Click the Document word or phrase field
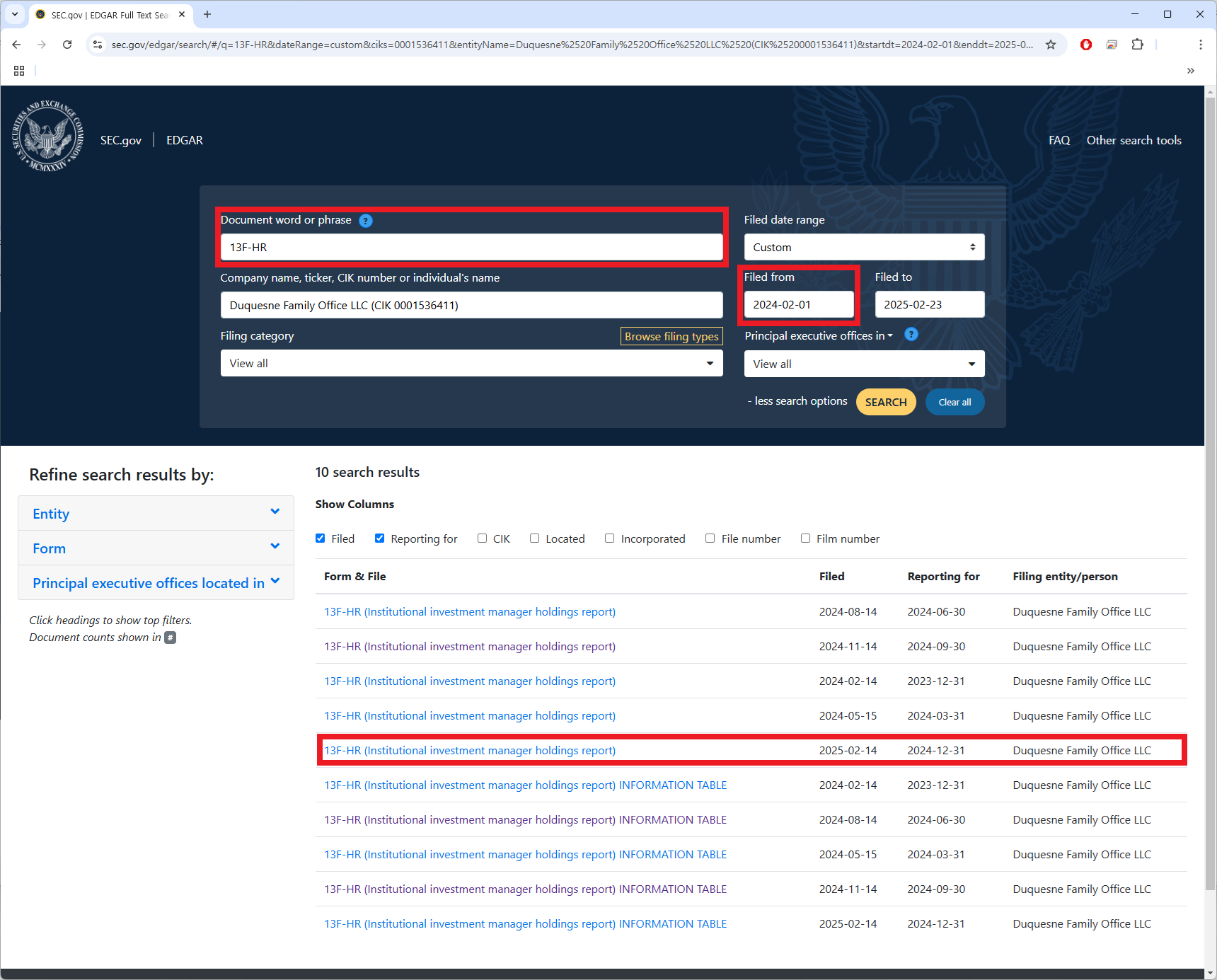Viewport: 1217px width, 980px height. tap(471, 247)
